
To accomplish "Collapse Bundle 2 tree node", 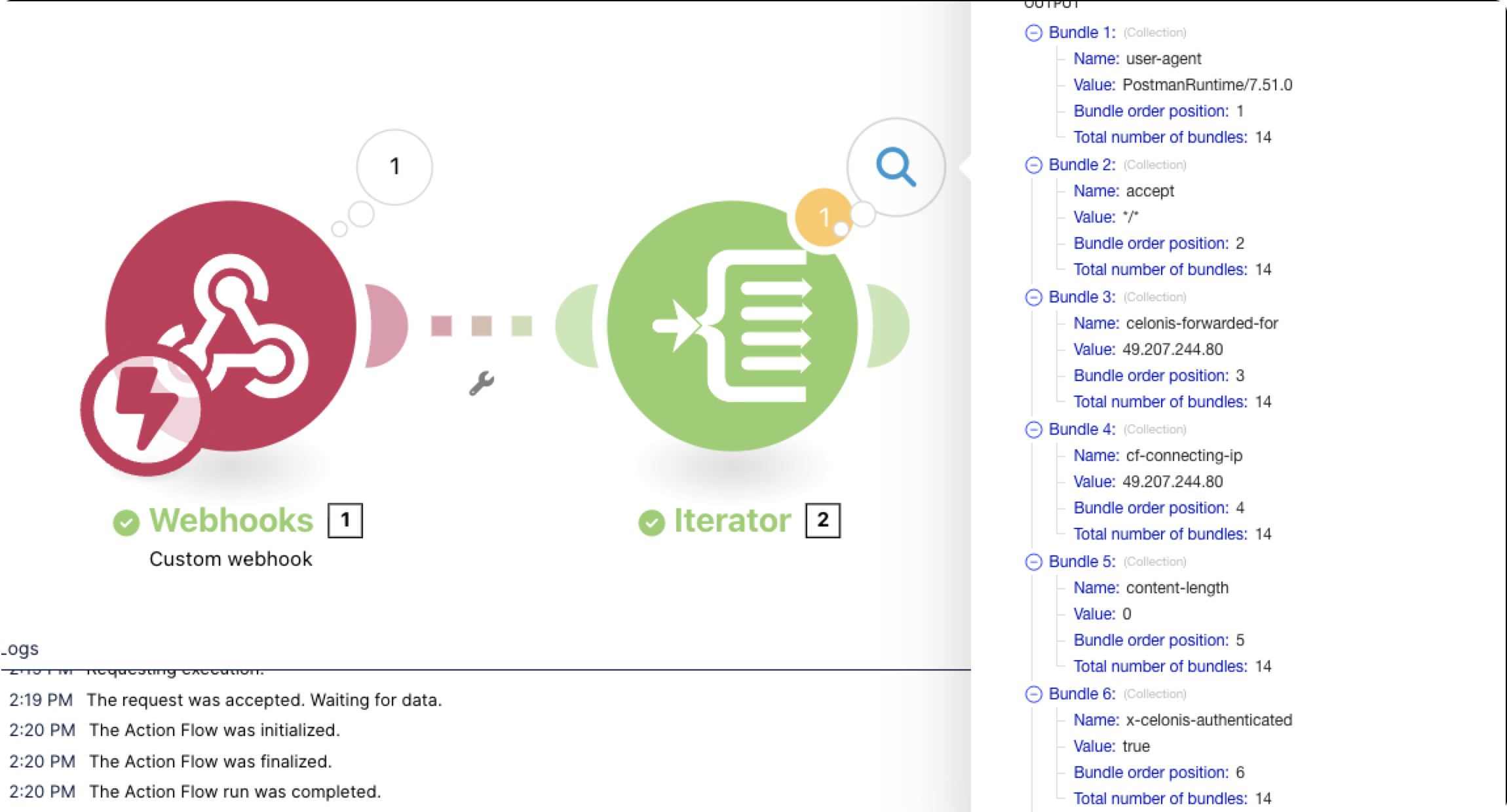I will (x=1033, y=165).
